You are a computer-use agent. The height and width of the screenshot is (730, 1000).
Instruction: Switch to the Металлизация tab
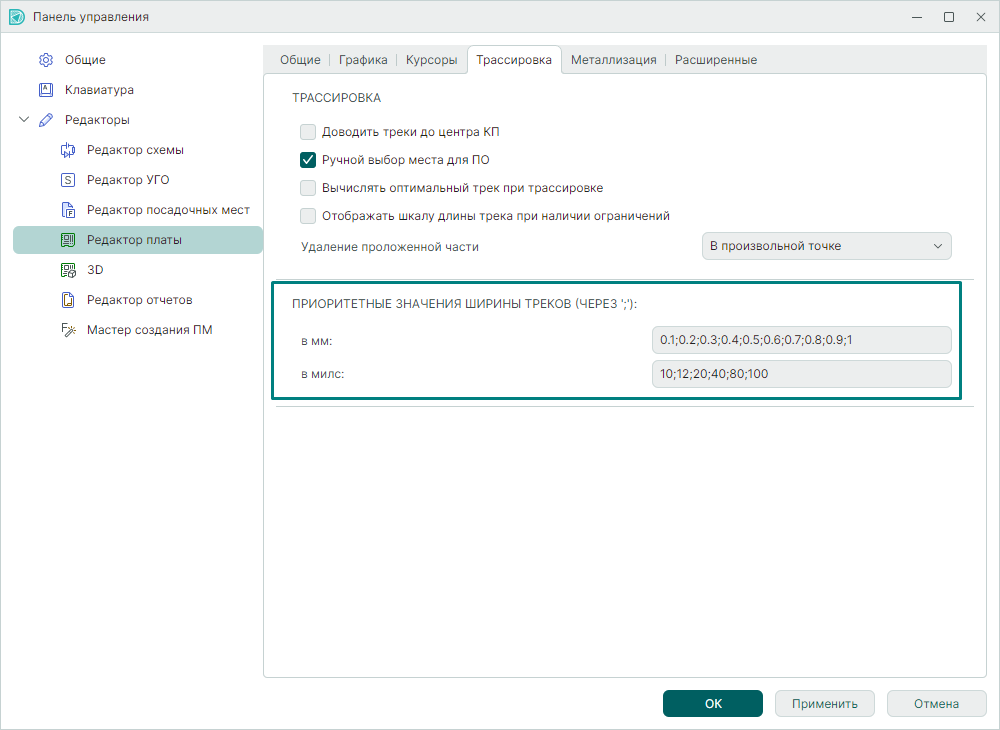click(x=613, y=60)
